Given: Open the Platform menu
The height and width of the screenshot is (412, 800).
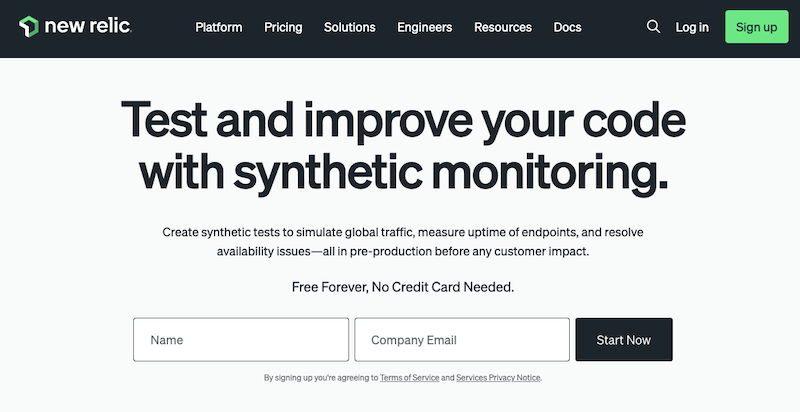Looking at the screenshot, I should click(x=219, y=27).
